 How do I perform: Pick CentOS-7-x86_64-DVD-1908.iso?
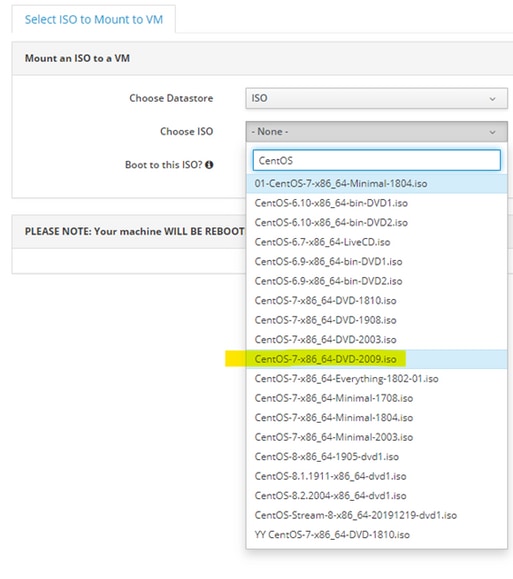376,320
